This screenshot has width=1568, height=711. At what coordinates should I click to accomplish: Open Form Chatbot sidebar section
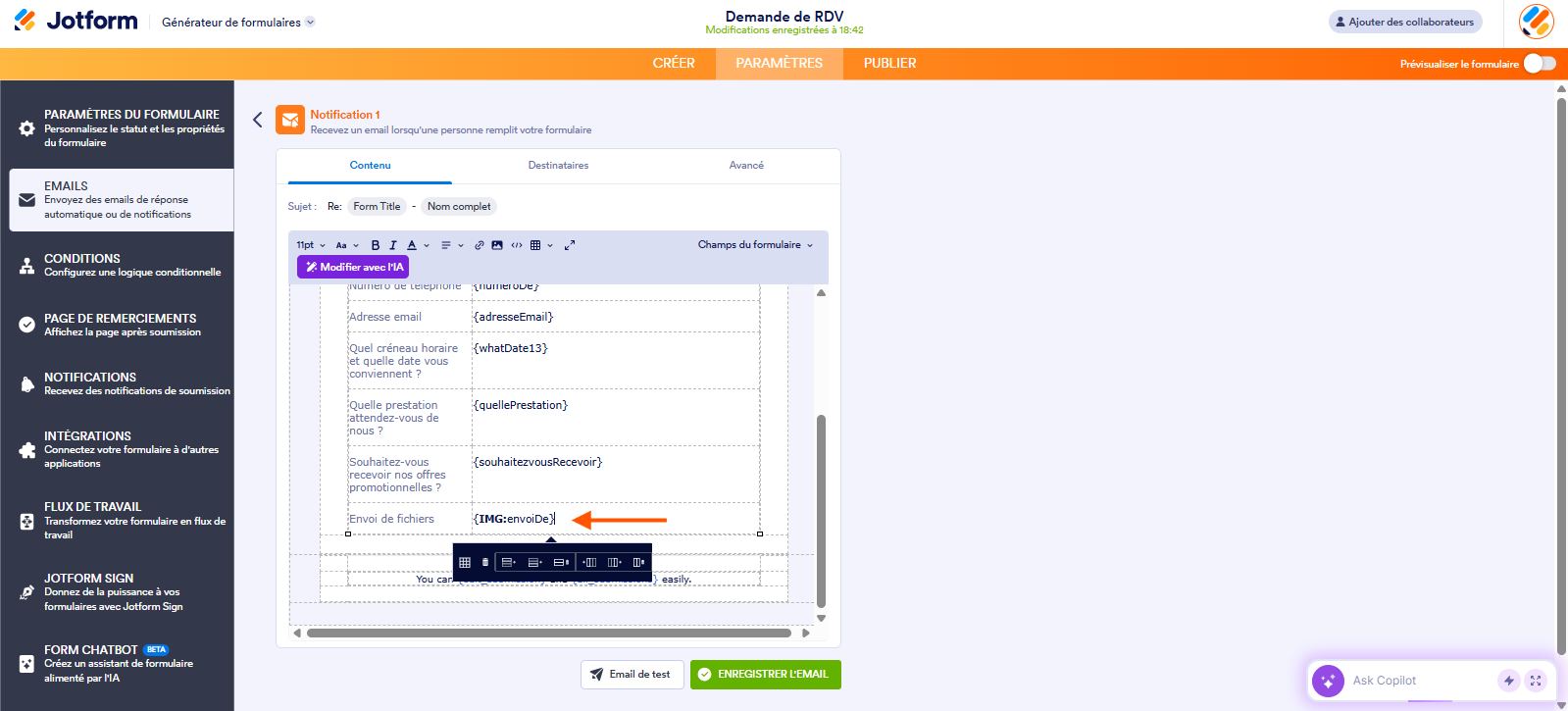click(x=122, y=664)
